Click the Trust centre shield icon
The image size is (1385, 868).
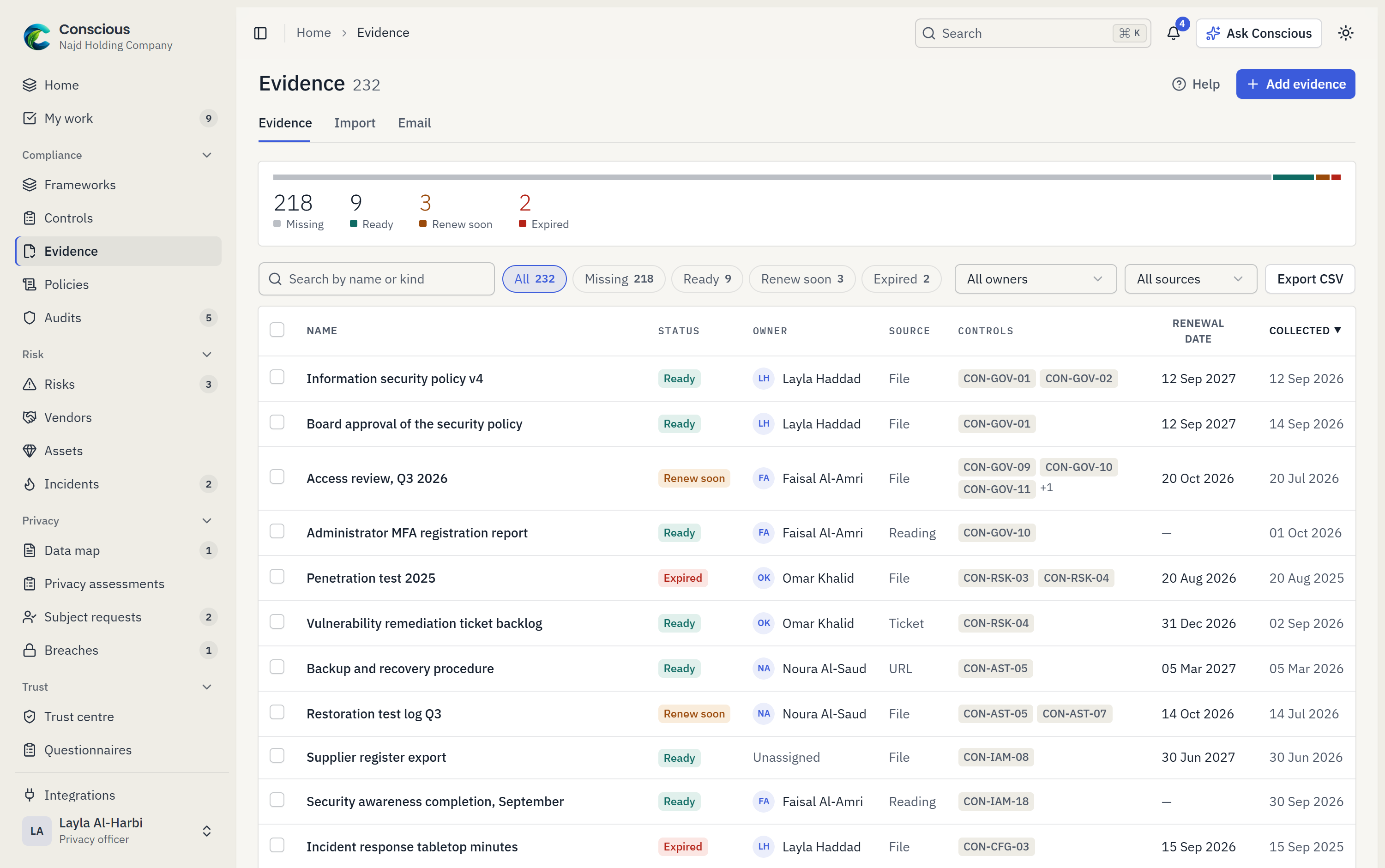(29, 717)
